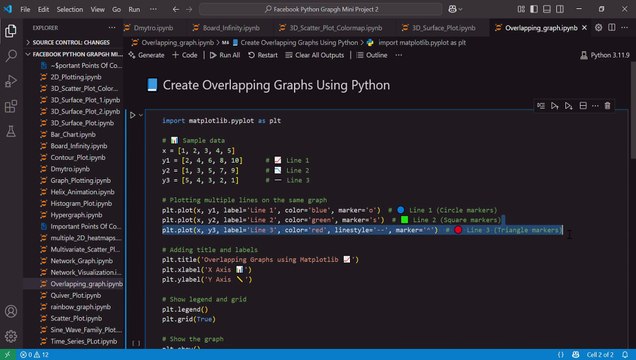Screen dimensions: 636x360
Task: Open the notebook Outline
Action: click(372, 55)
